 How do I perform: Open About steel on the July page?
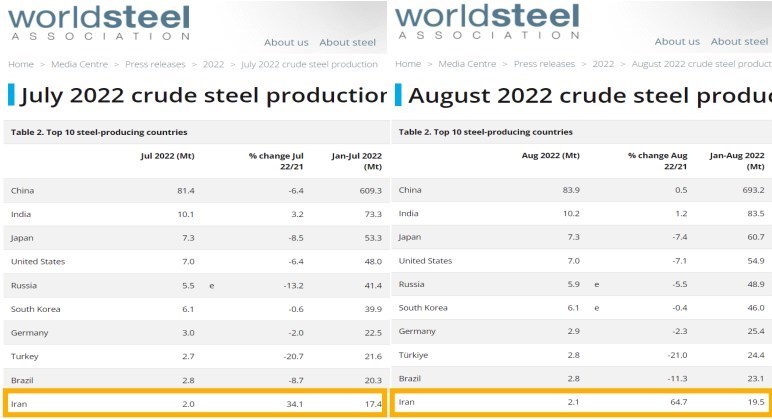point(348,42)
